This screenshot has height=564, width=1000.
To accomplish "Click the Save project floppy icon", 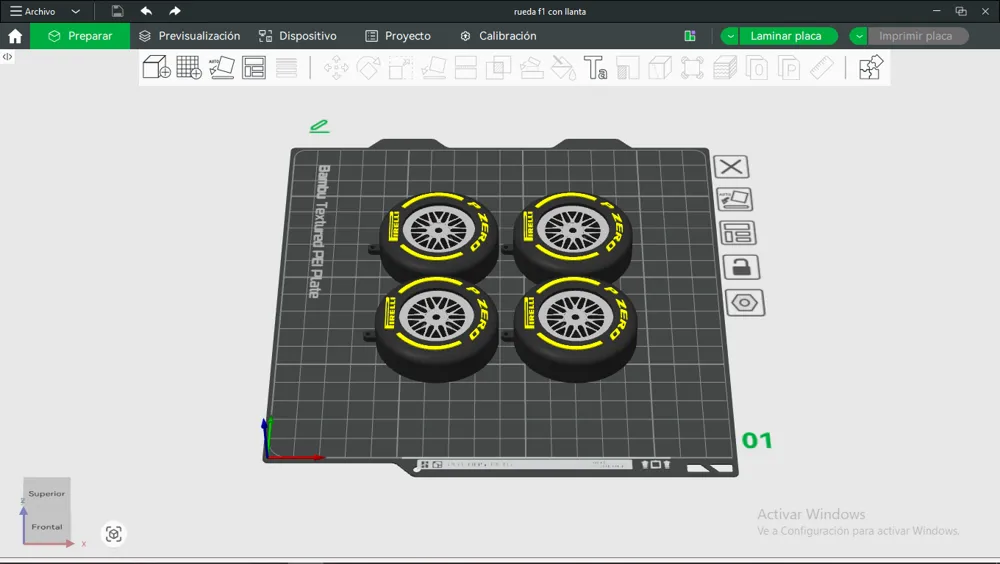I will pos(117,11).
